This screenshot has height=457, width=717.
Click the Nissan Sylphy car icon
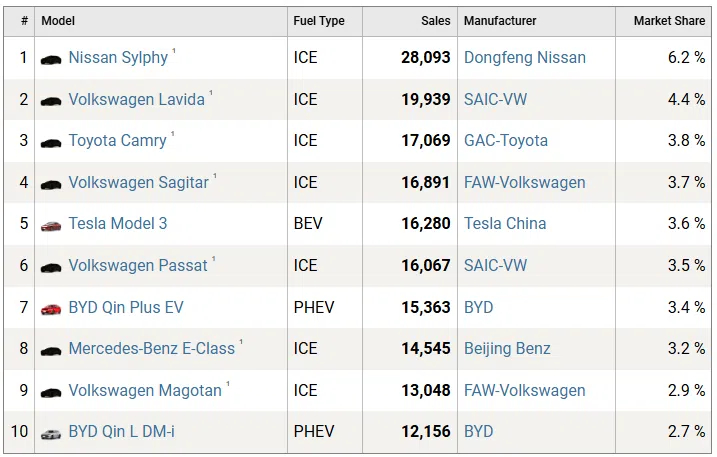tap(51, 59)
